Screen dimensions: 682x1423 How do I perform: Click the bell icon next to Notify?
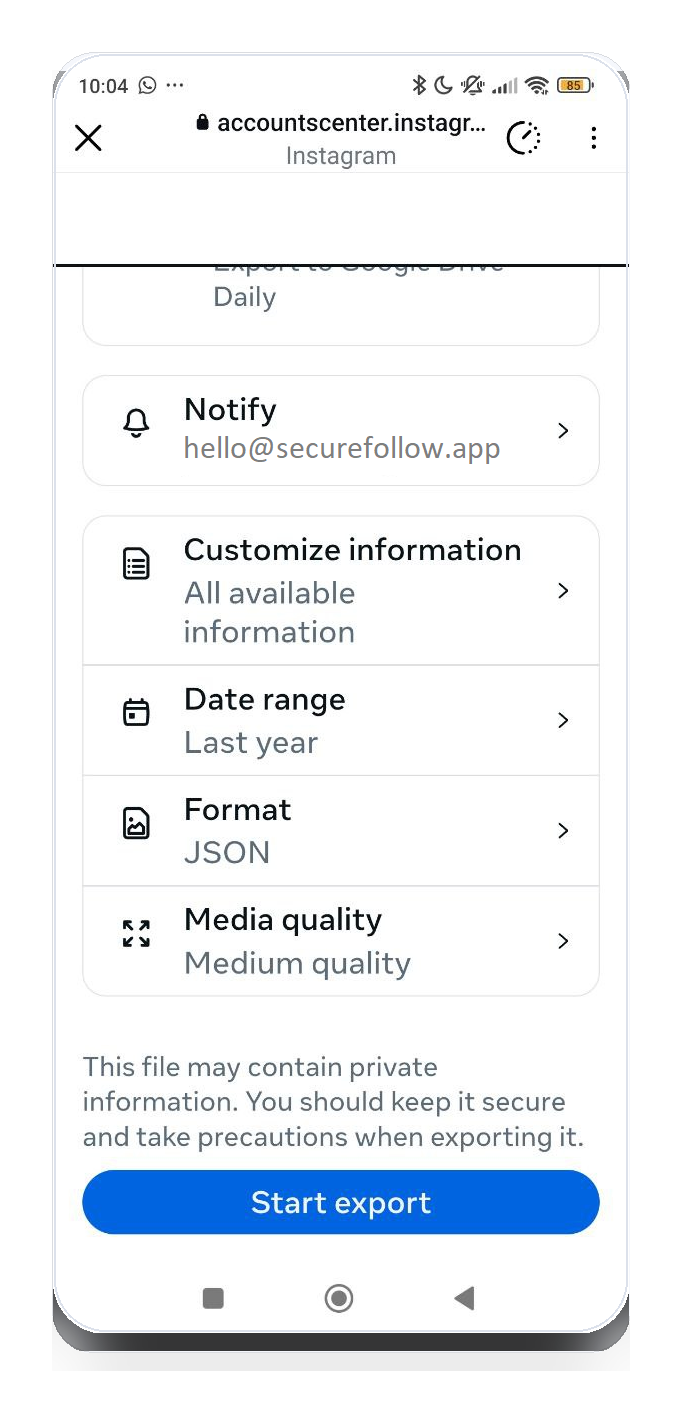135,423
